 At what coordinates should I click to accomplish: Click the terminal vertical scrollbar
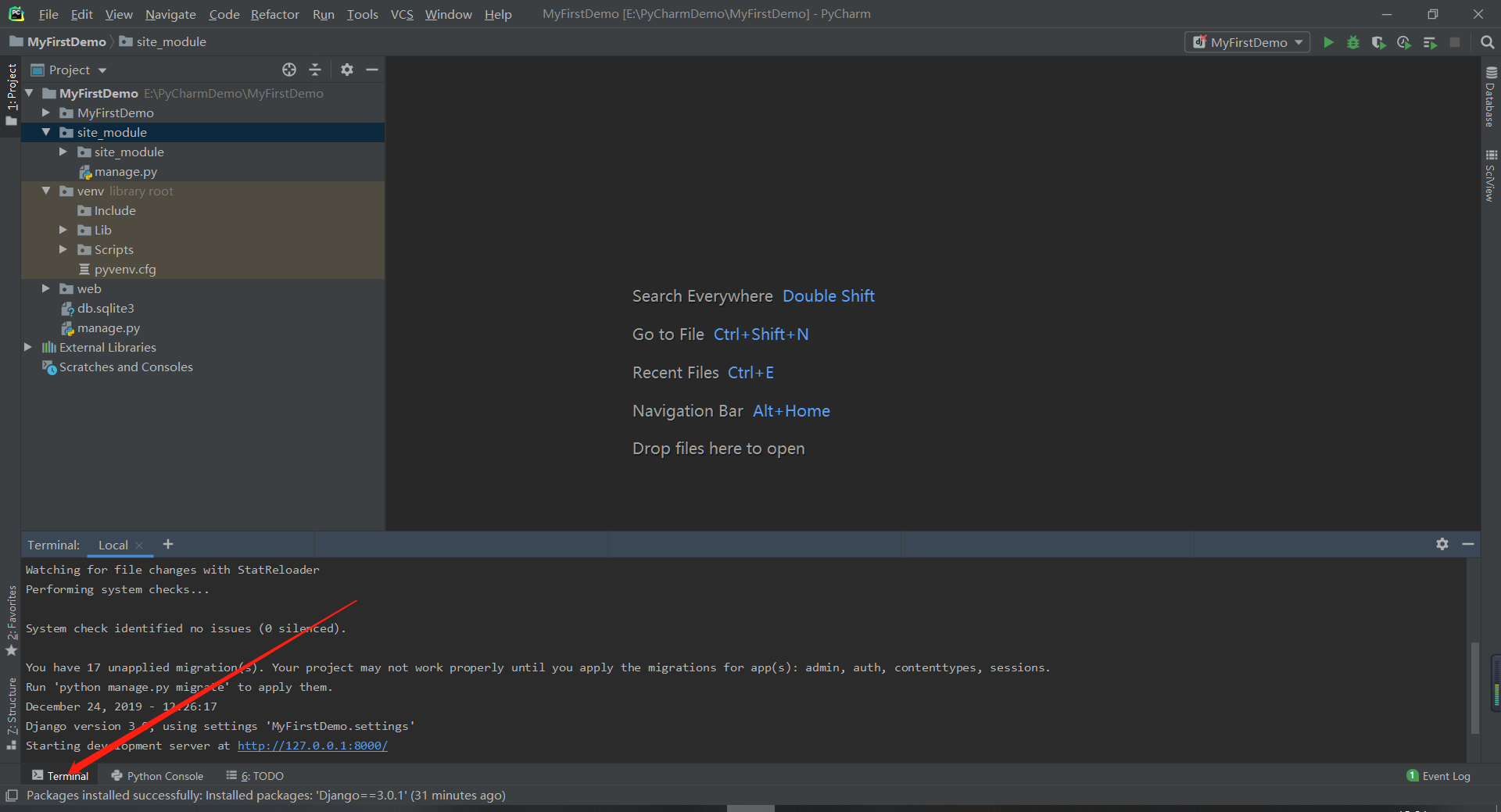coord(1474,688)
